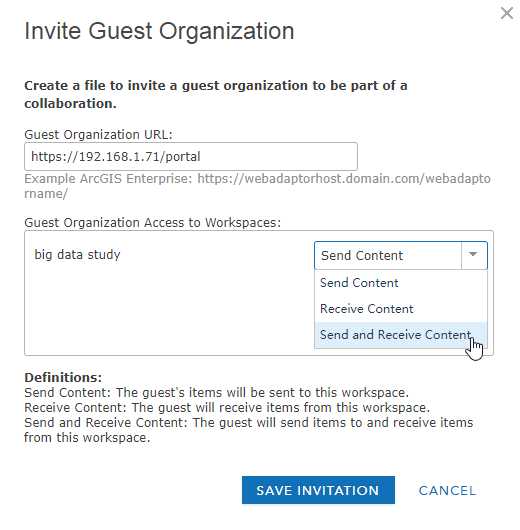Viewport: 520px width, 530px height.
Task: Click the Send Content definition line
Action: click(x=216, y=392)
